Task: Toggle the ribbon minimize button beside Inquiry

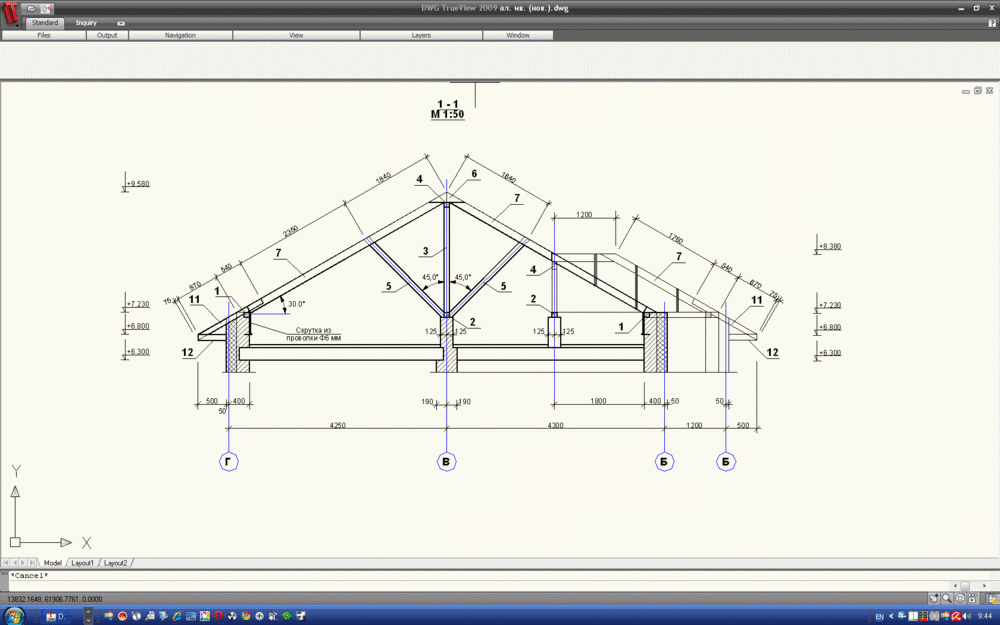Action: coord(121,22)
